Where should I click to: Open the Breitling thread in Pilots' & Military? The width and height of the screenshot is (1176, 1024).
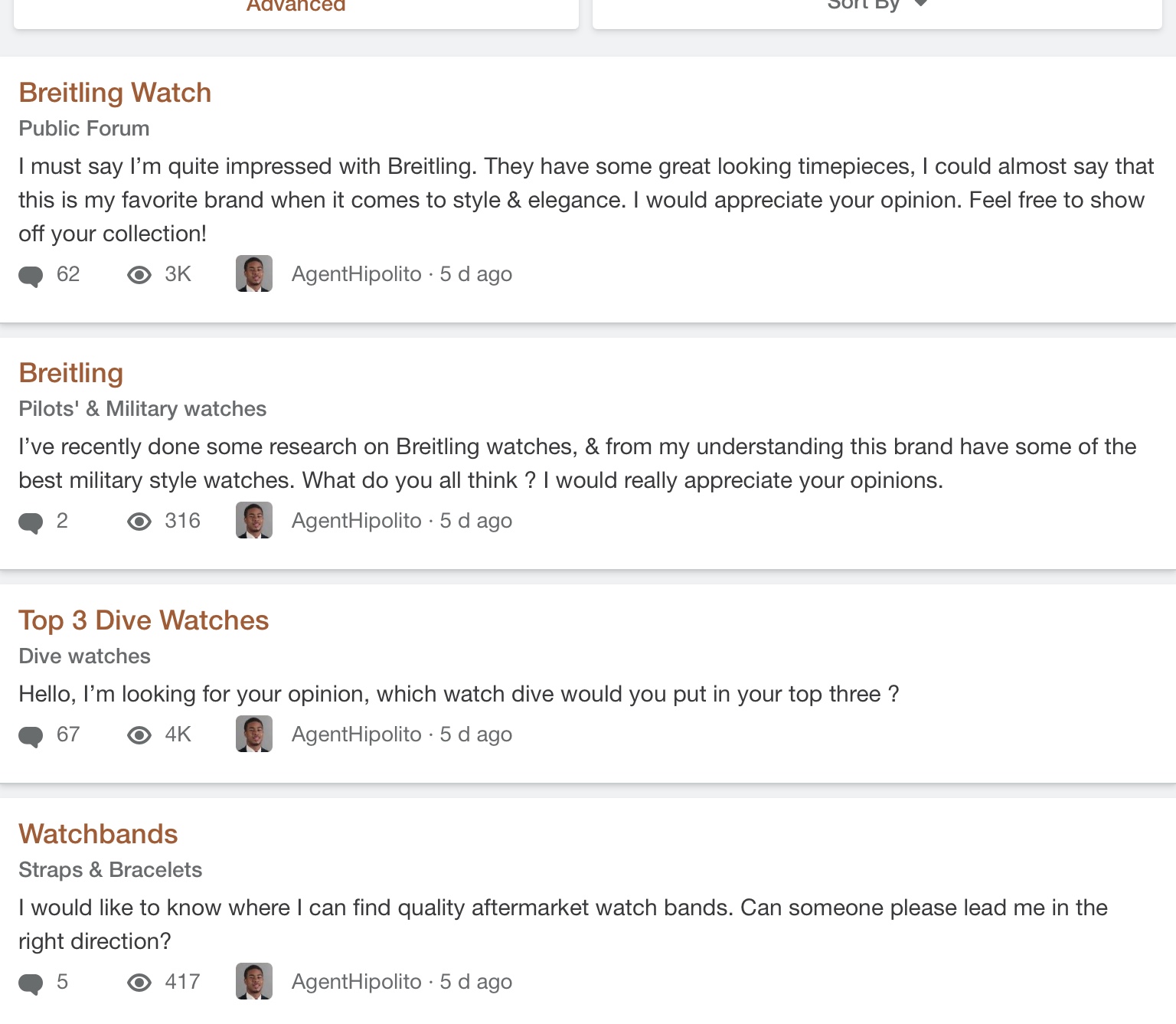(70, 373)
